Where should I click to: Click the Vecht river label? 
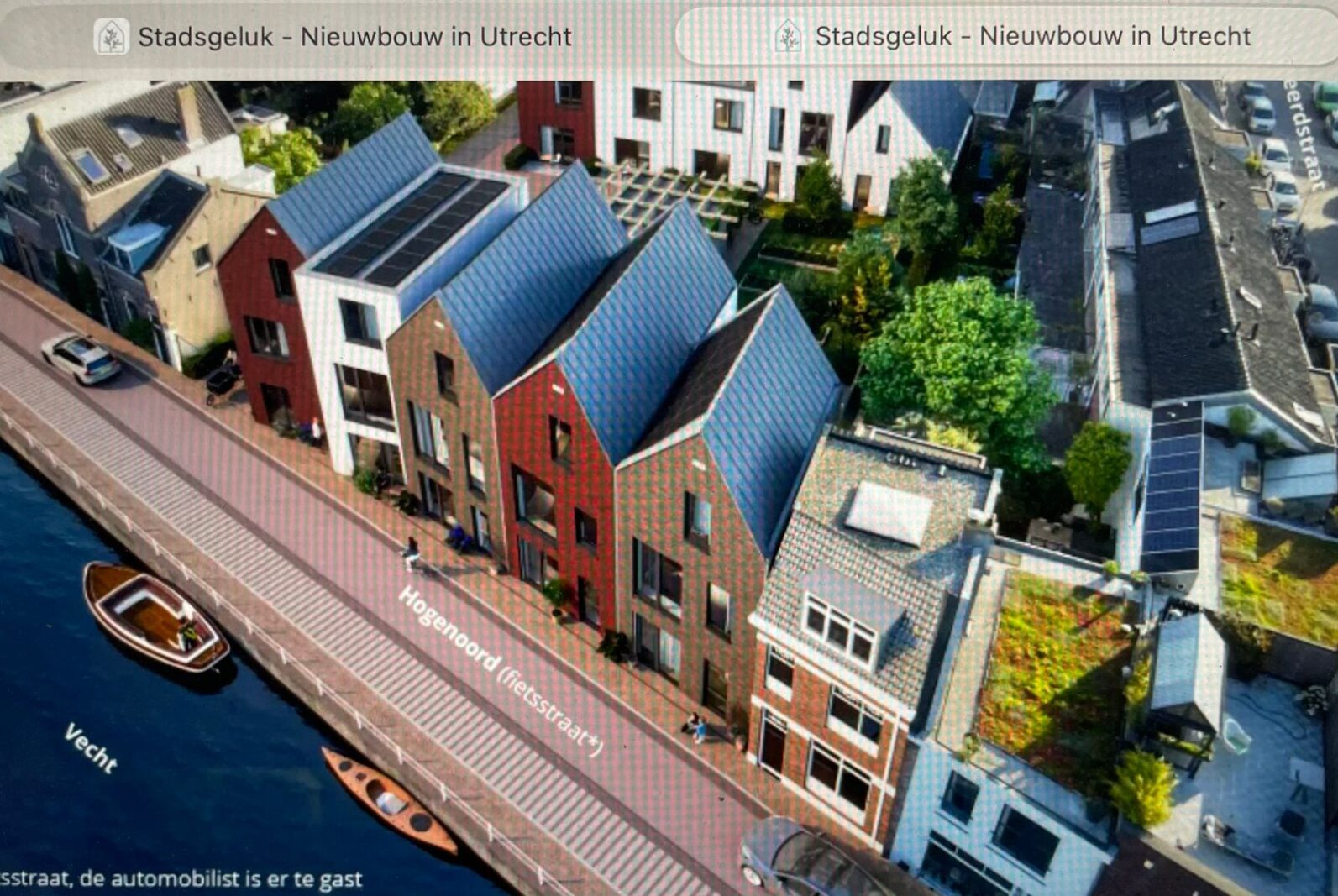[91, 747]
